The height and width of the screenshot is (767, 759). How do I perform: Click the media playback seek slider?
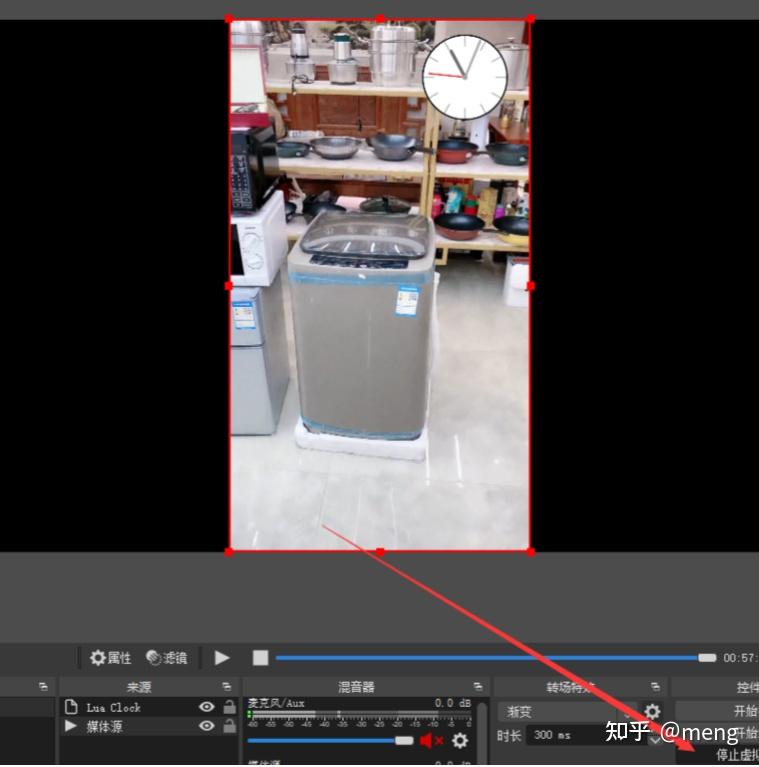[x=495, y=658]
